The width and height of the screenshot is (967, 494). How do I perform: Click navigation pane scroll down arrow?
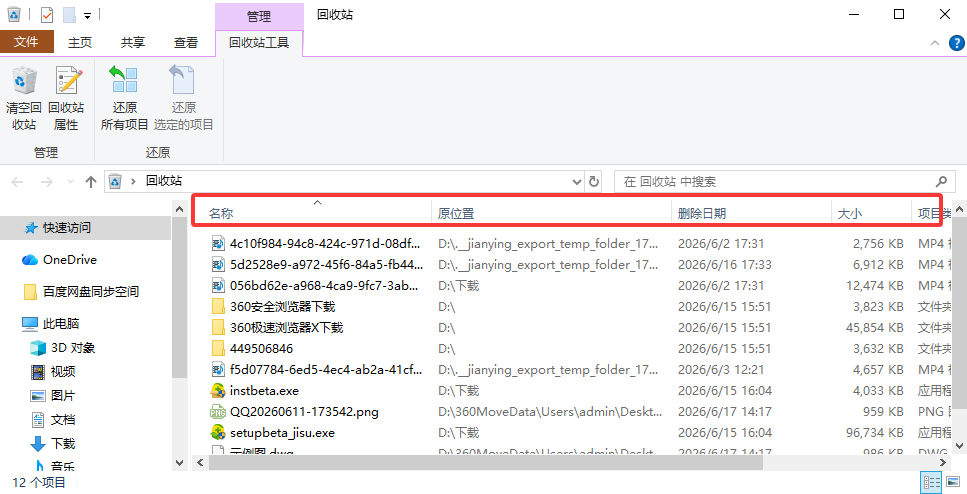pos(179,463)
